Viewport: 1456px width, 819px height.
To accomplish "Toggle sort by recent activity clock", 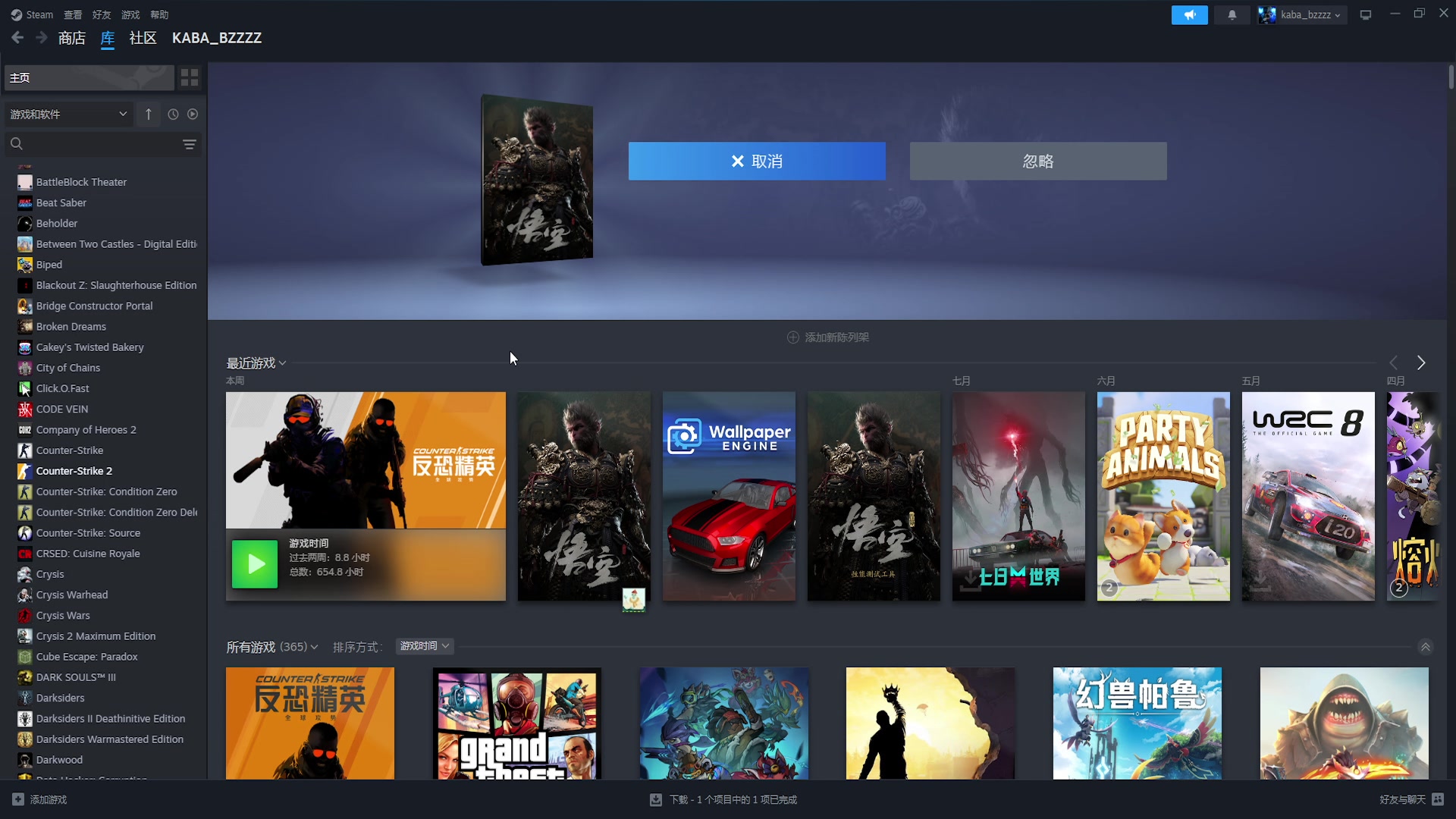I will pyautogui.click(x=173, y=115).
